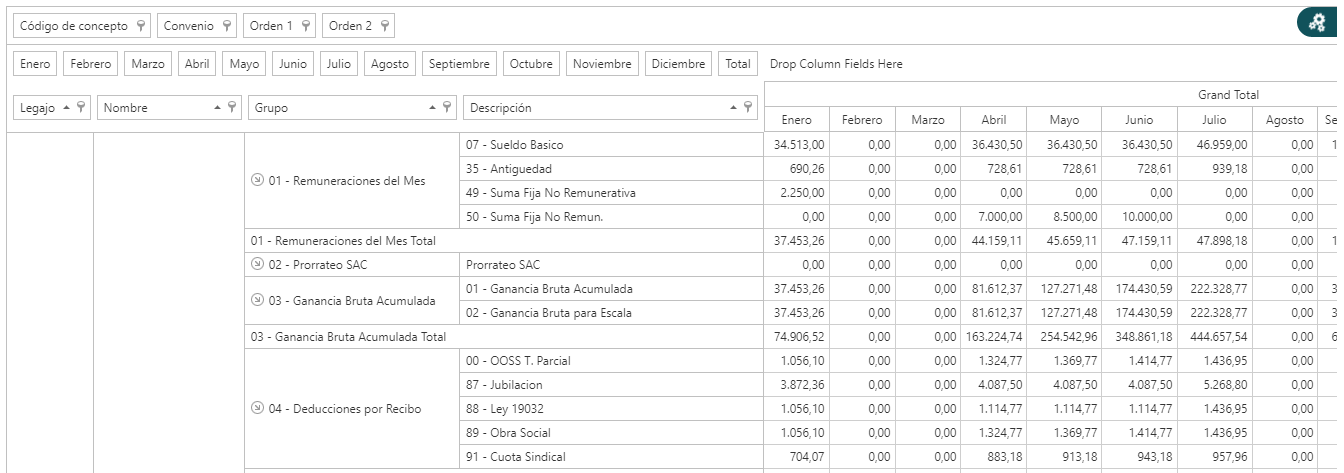Select the Febrero data field button
Screen dimensions: 1344x473
[90, 64]
